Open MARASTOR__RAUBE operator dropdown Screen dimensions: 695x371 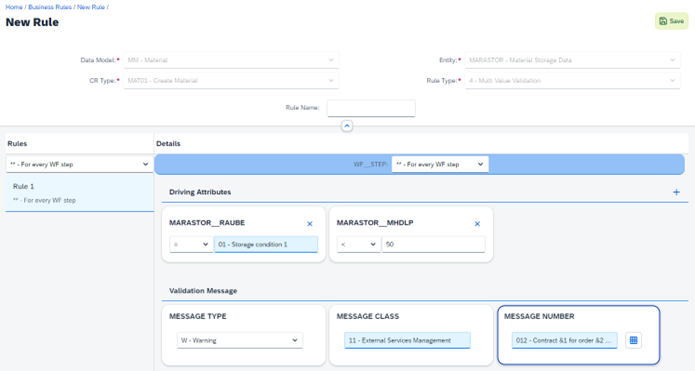point(191,244)
